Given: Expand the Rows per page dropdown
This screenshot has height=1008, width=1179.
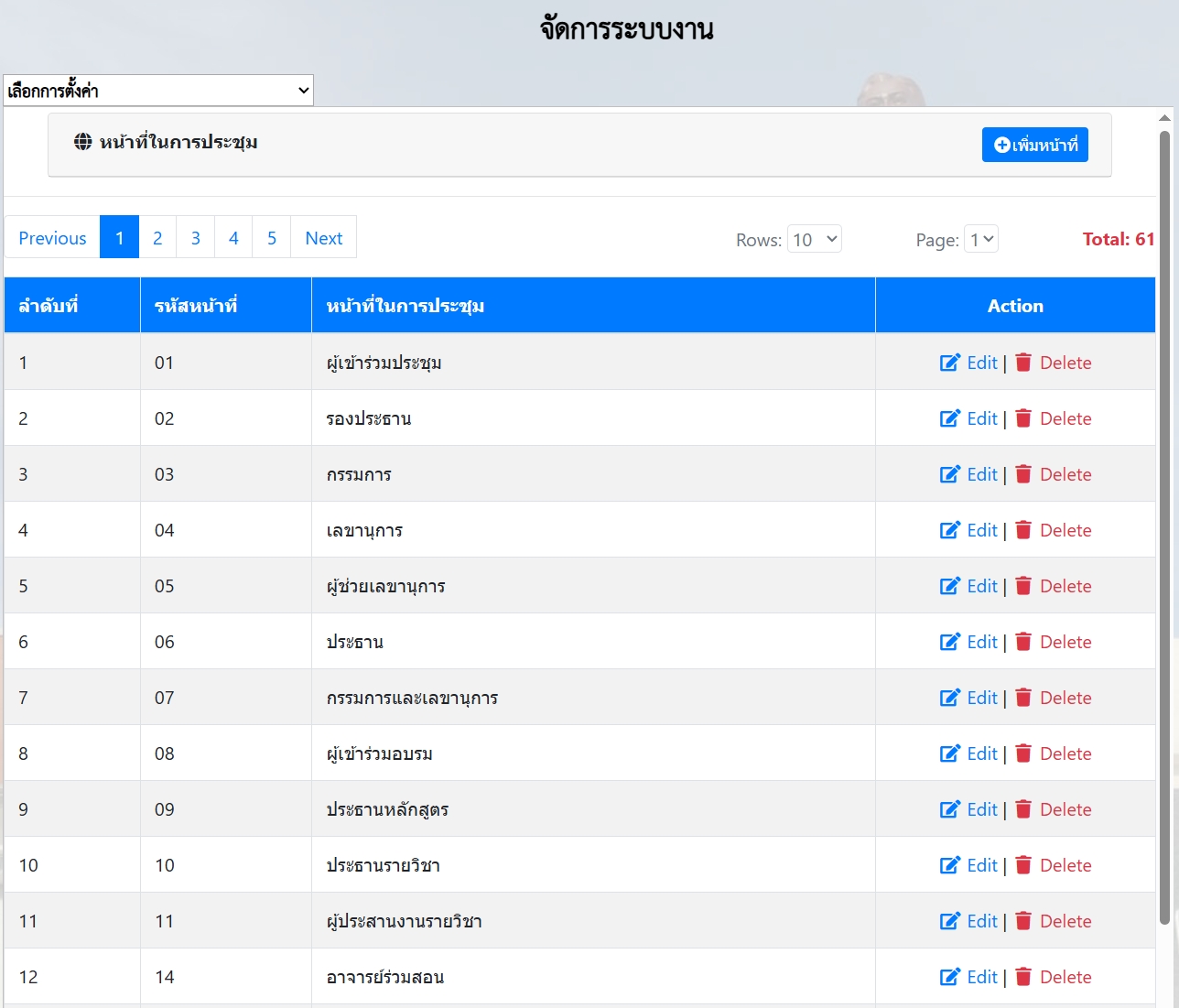Looking at the screenshot, I should 814,239.
